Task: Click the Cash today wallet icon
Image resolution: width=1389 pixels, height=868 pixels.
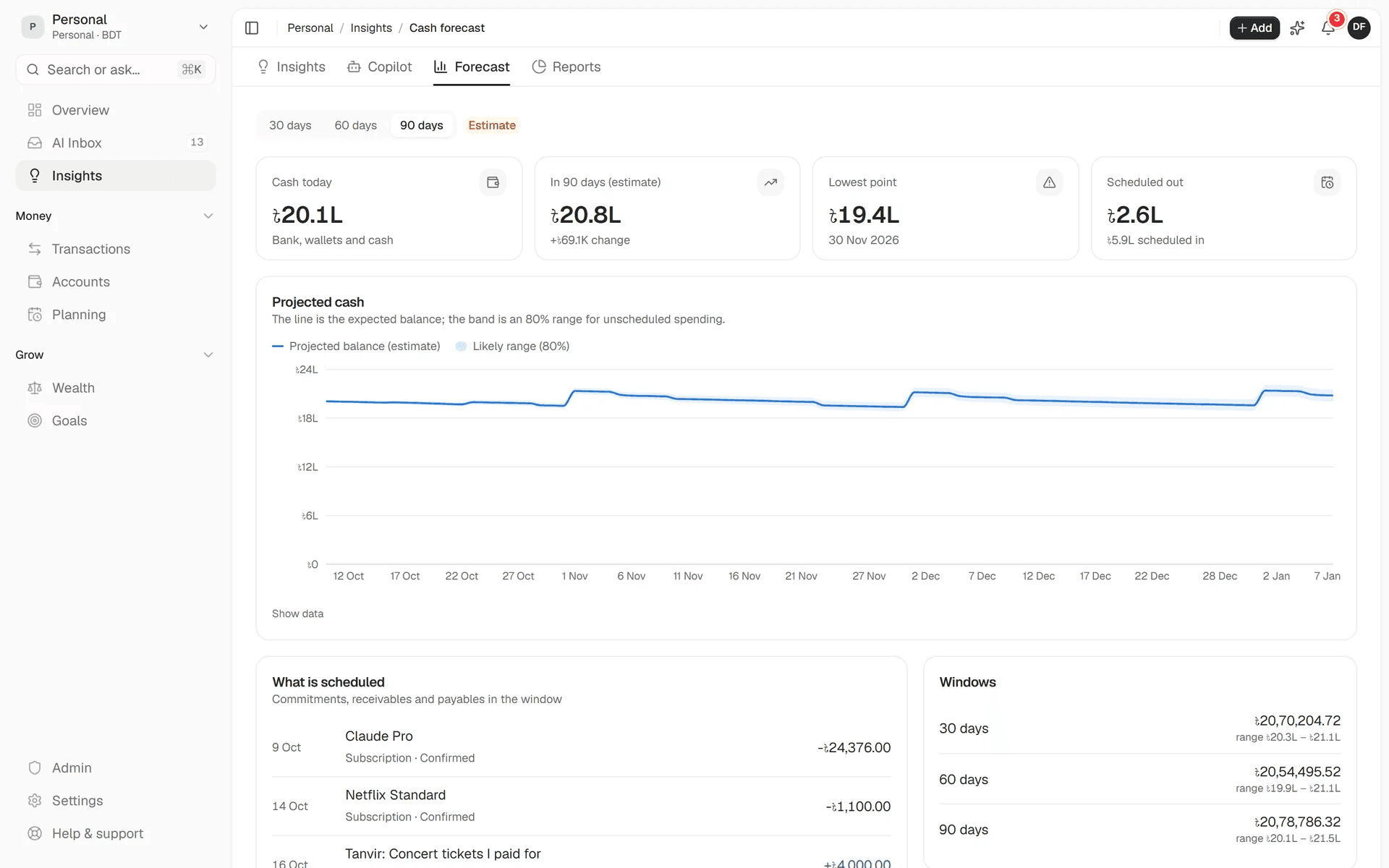Action: click(493, 182)
